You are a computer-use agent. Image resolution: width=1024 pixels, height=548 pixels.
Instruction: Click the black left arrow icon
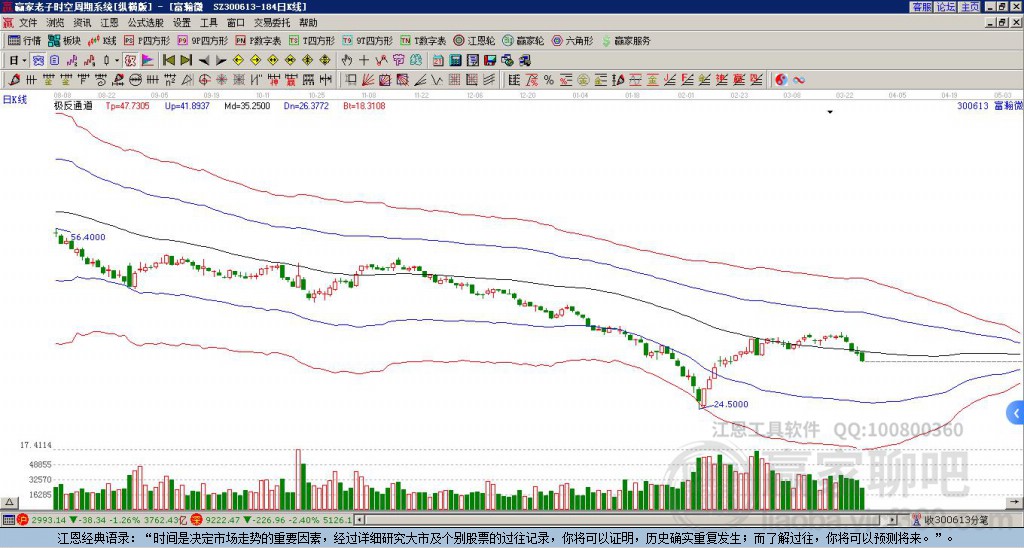204,61
